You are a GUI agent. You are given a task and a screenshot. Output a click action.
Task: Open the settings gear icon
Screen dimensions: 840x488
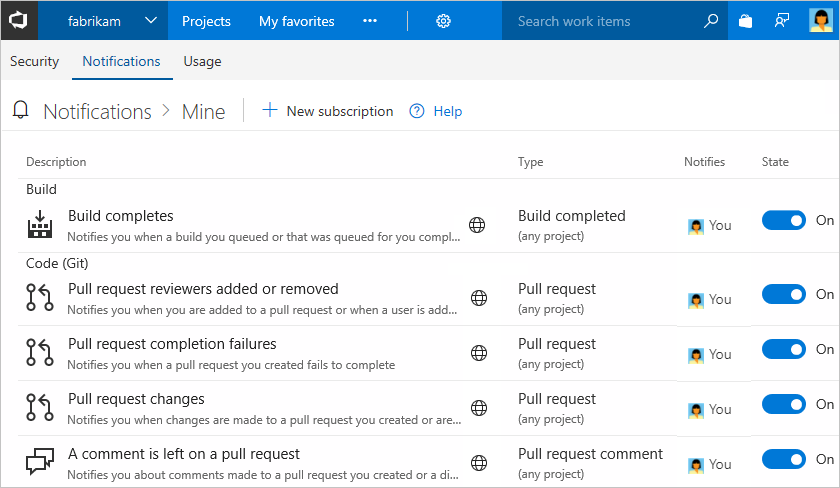pos(444,21)
